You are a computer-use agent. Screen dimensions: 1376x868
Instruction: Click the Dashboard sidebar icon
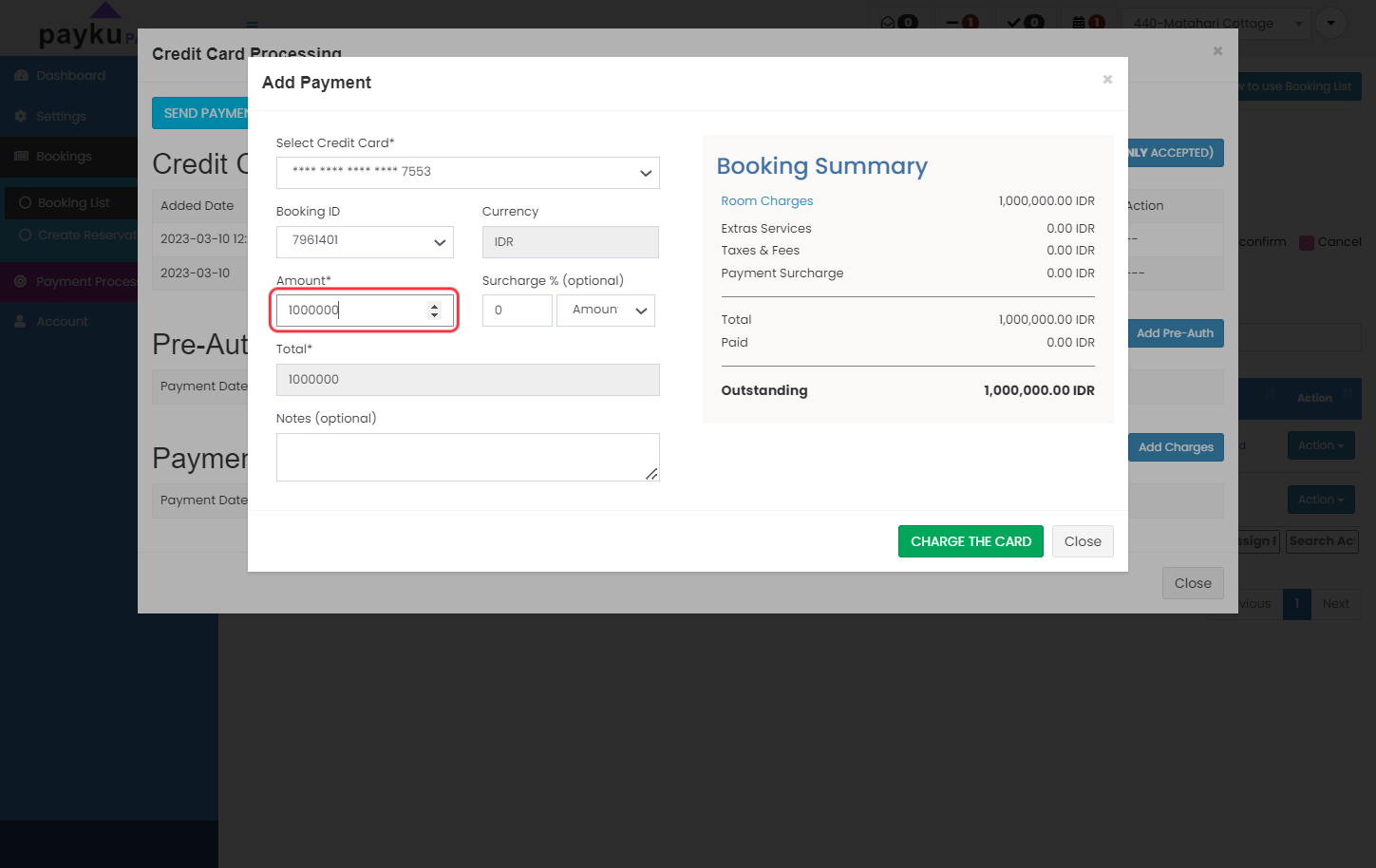21,76
